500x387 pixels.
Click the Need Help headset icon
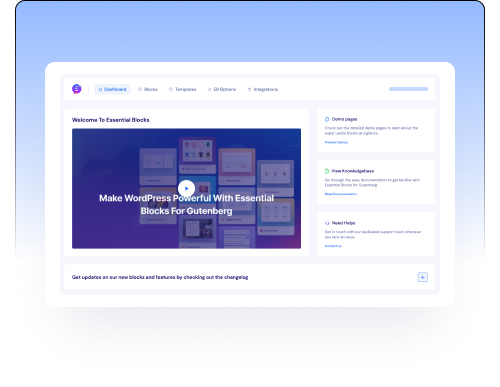click(327, 223)
